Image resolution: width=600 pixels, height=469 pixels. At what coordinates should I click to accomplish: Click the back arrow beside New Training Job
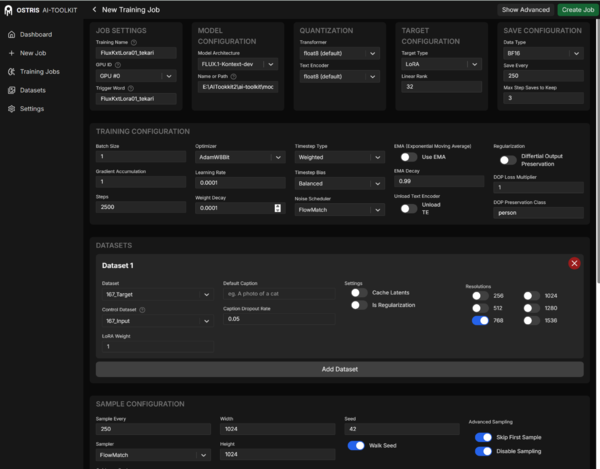click(x=95, y=9)
